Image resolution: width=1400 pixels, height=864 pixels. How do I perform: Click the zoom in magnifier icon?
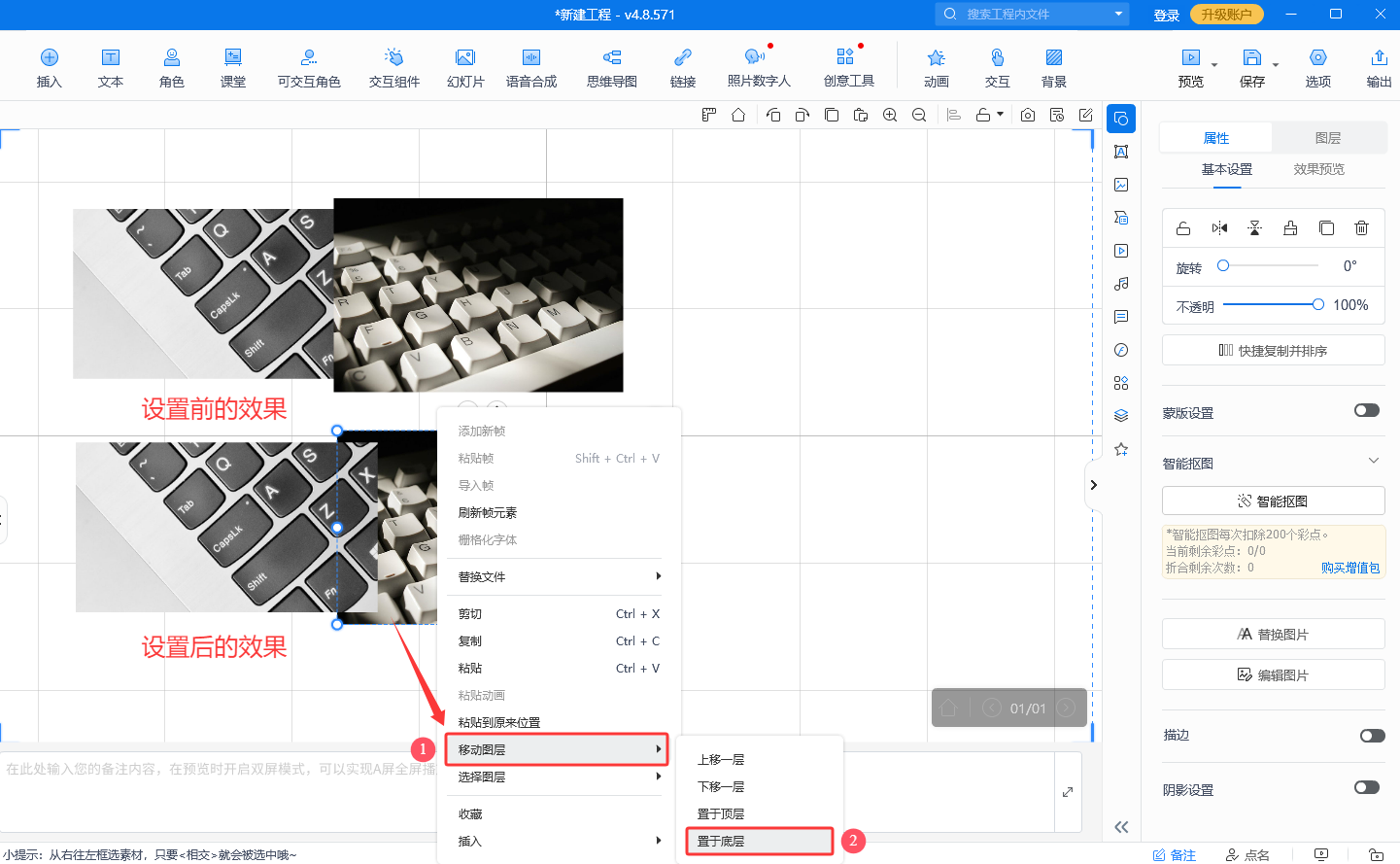[890, 115]
